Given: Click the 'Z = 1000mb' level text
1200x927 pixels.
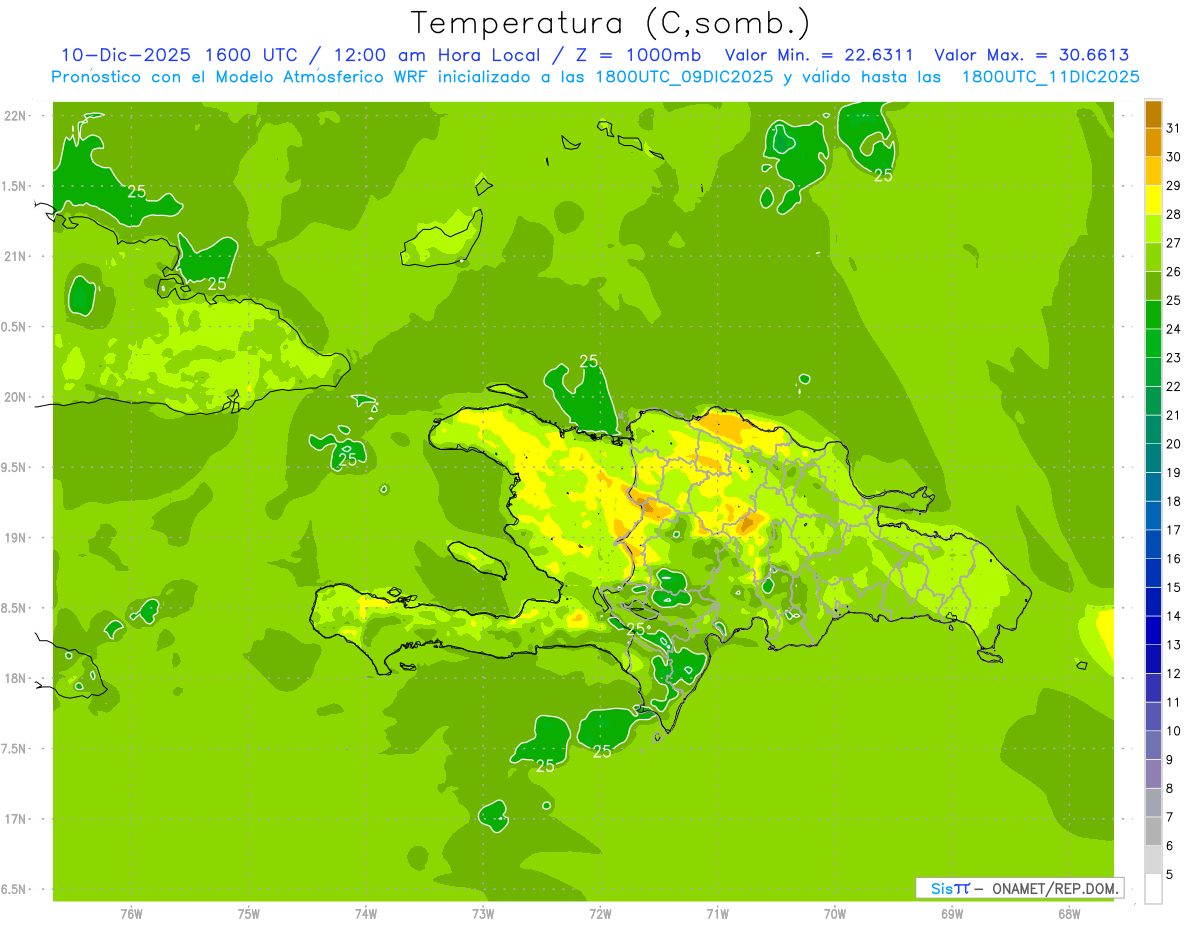Looking at the screenshot, I should click(x=638, y=55).
